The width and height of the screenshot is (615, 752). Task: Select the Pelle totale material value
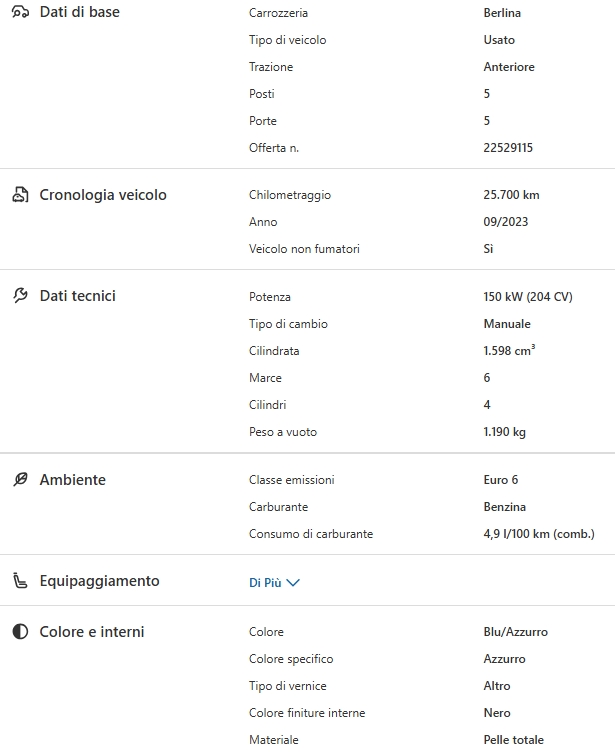[x=513, y=740]
